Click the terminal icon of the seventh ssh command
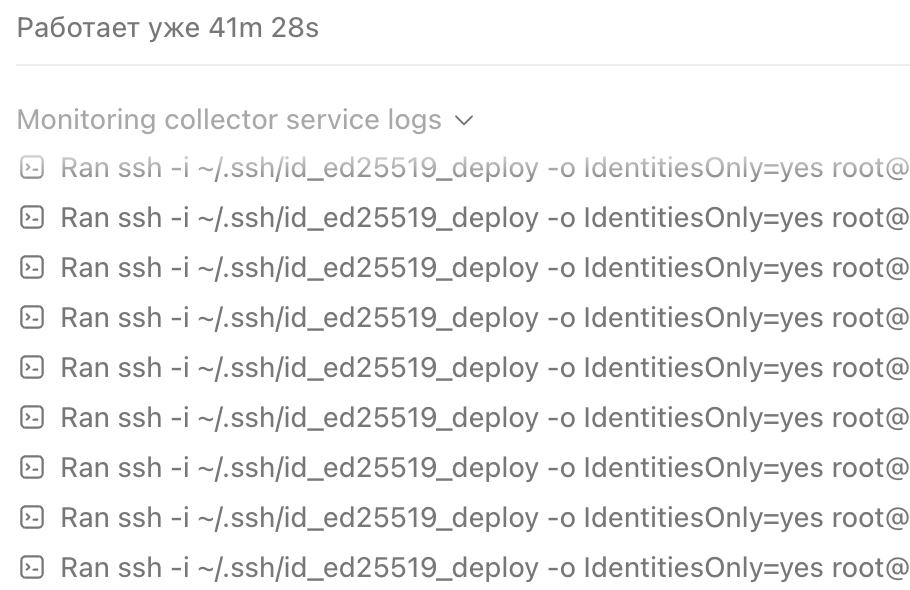This screenshot has height=590, width=910. tap(32, 467)
